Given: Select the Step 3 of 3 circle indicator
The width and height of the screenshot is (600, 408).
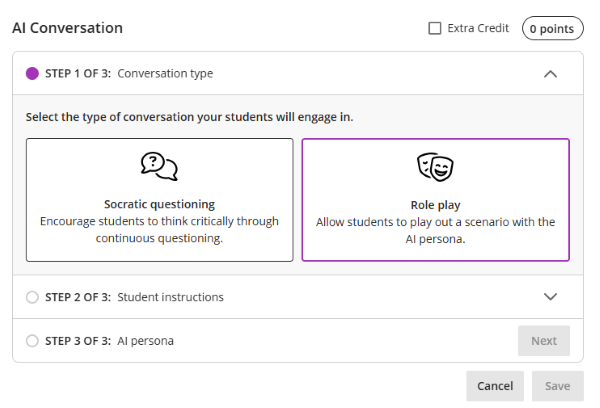Looking at the screenshot, I should (x=32, y=341).
